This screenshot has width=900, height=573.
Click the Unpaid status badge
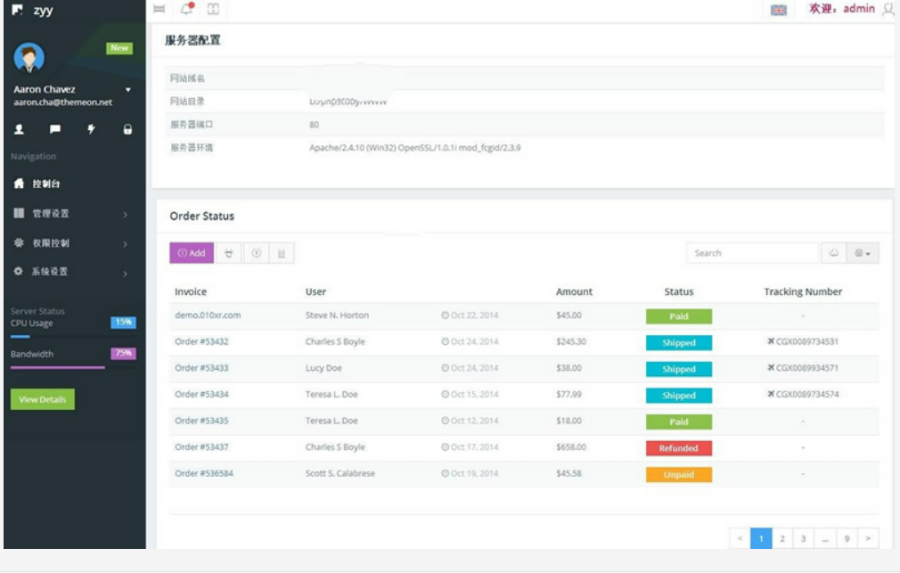coord(679,475)
